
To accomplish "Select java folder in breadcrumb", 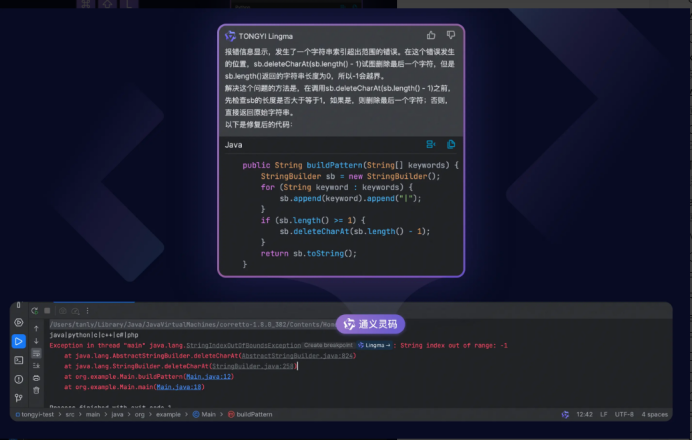I will 117,415.
